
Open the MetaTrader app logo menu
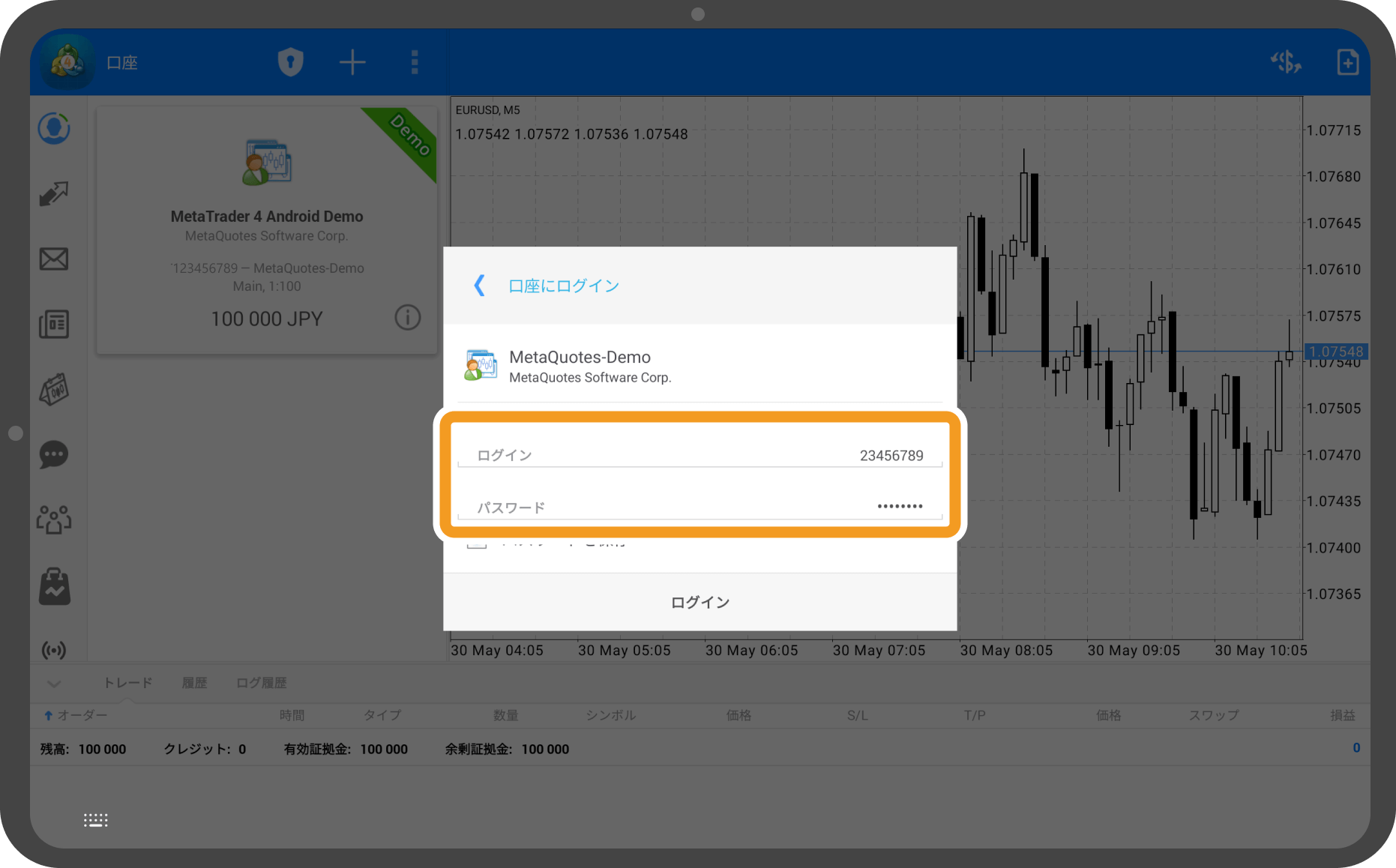coord(67,62)
